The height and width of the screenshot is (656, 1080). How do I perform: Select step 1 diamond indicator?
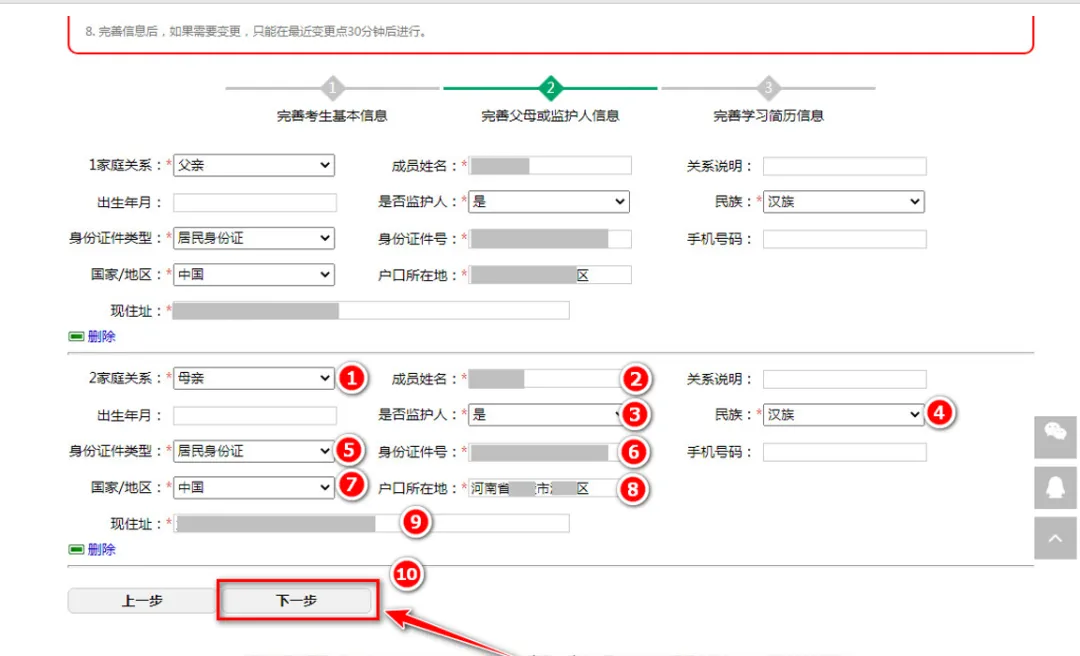tap(332, 88)
